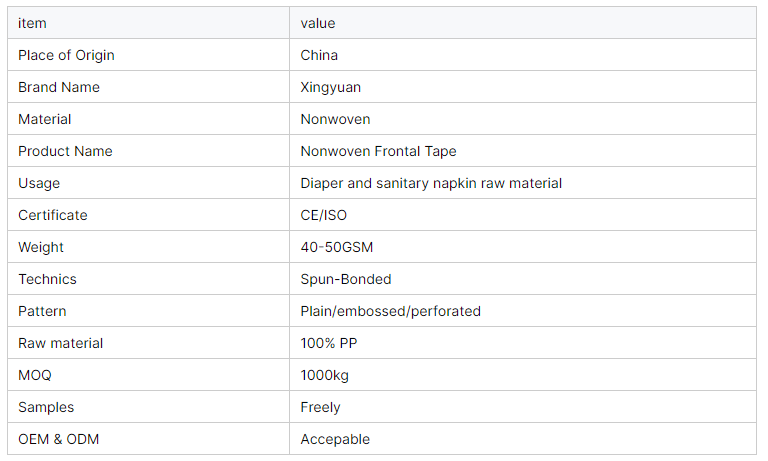Image resolution: width=768 pixels, height=461 pixels.
Task: Click the "value" column header
Action: 318,23
